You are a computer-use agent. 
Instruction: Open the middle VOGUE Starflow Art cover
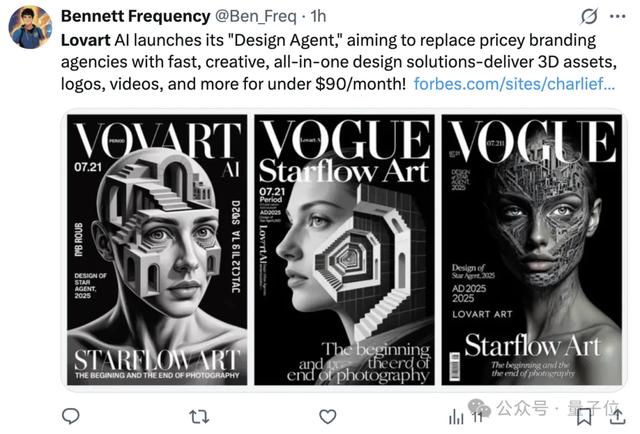(x=344, y=249)
